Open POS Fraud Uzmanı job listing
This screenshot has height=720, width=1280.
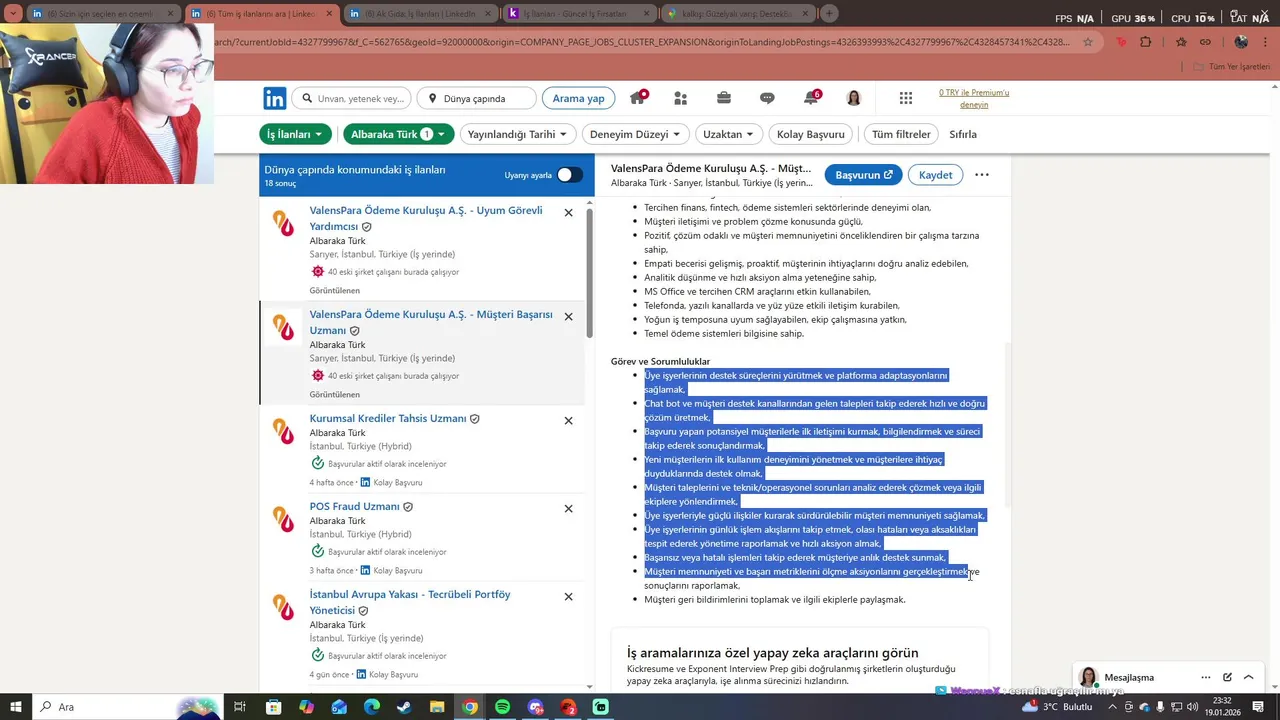[354, 506]
